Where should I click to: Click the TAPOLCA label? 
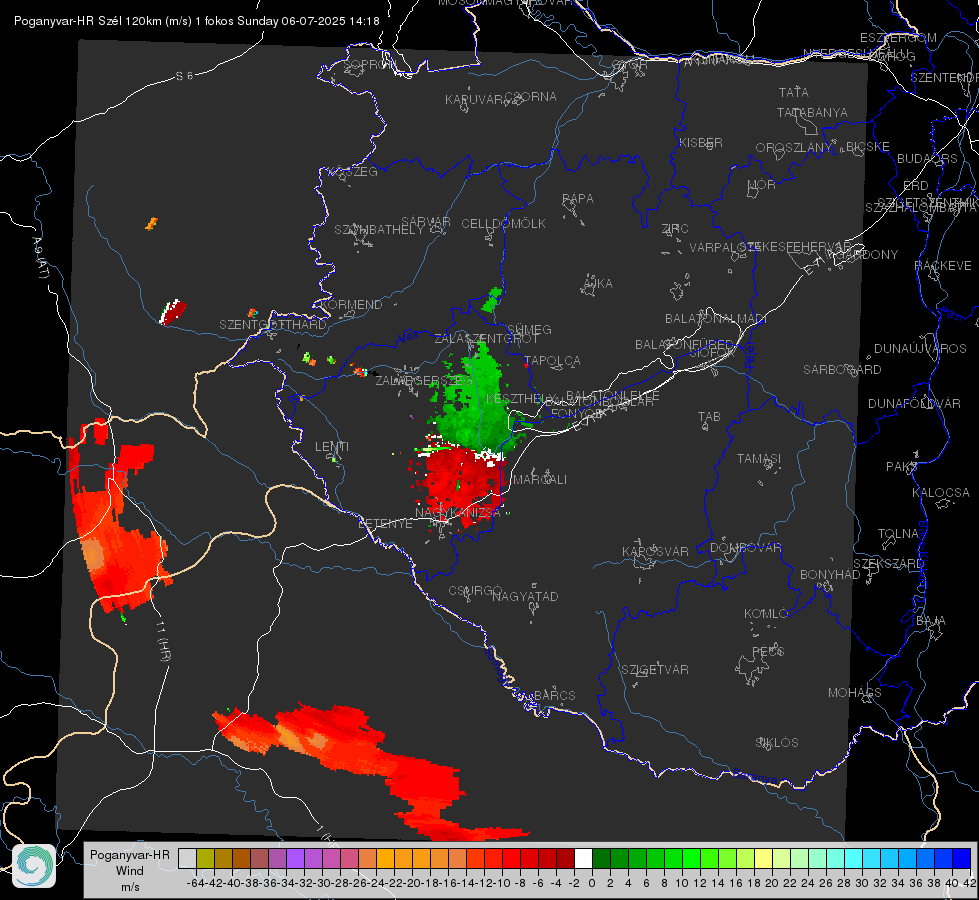point(552,361)
